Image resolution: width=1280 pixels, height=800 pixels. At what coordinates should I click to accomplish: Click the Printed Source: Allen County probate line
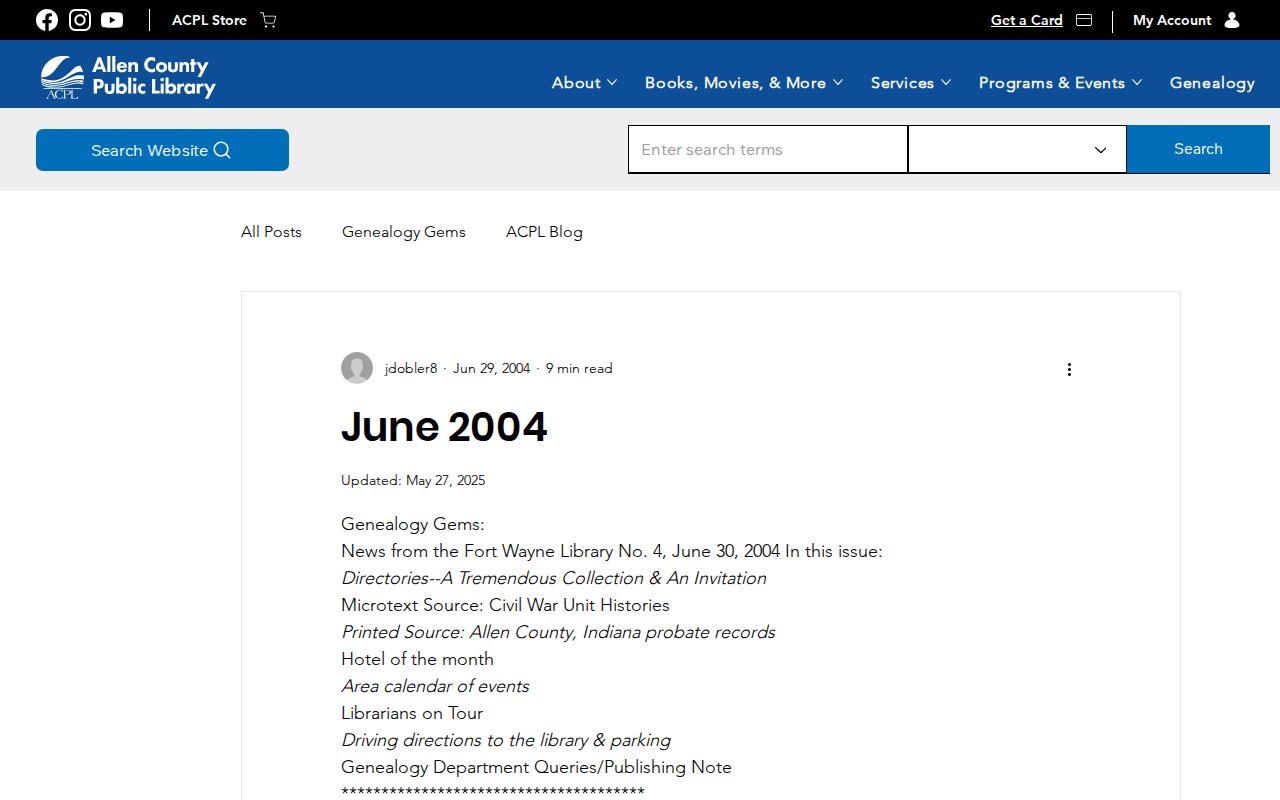coord(558,632)
